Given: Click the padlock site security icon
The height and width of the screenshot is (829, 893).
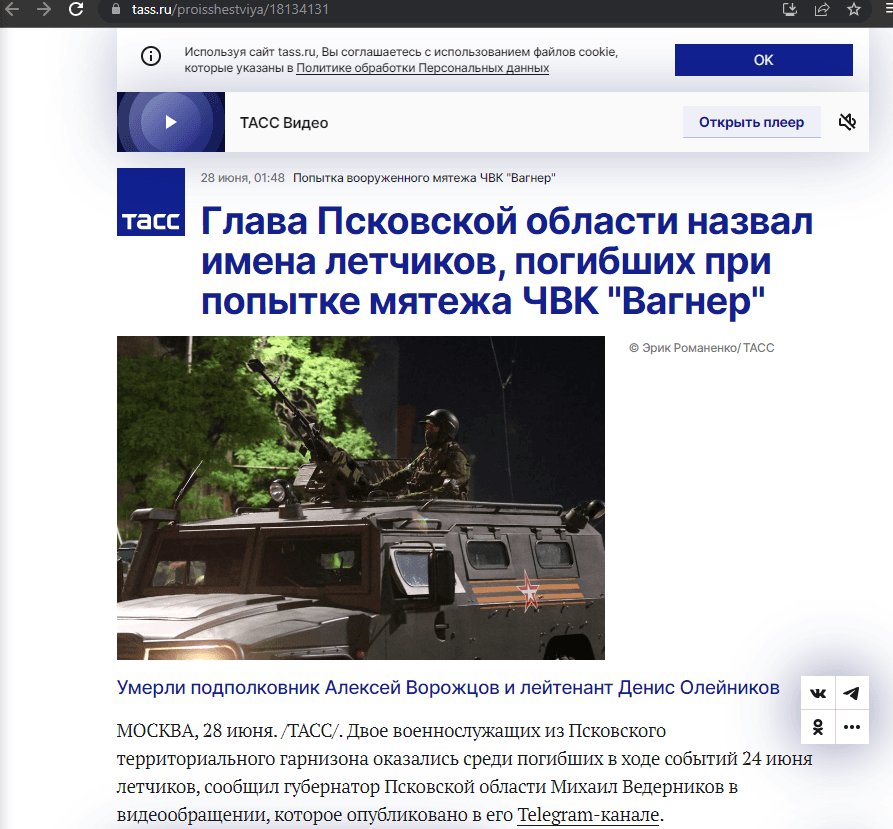Looking at the screenshot, I should click(116, 9).
